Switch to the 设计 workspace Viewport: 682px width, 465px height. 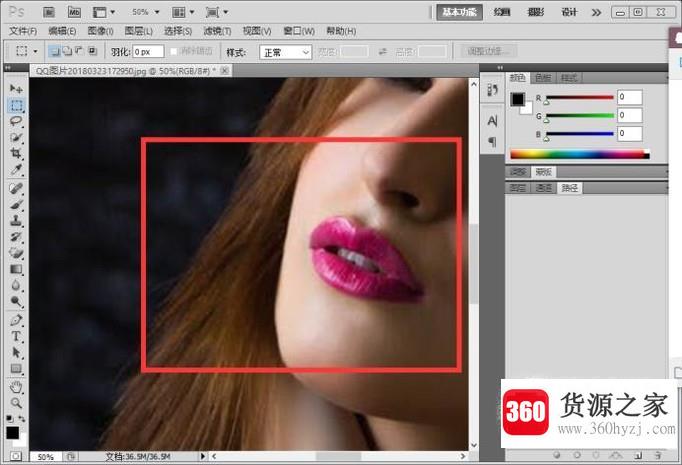click(569, 12)
